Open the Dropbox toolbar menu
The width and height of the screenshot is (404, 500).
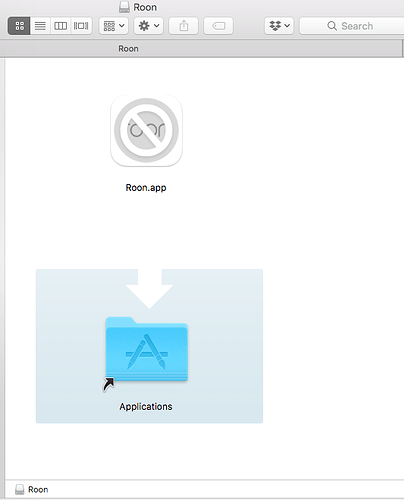[x=279, y=26]
